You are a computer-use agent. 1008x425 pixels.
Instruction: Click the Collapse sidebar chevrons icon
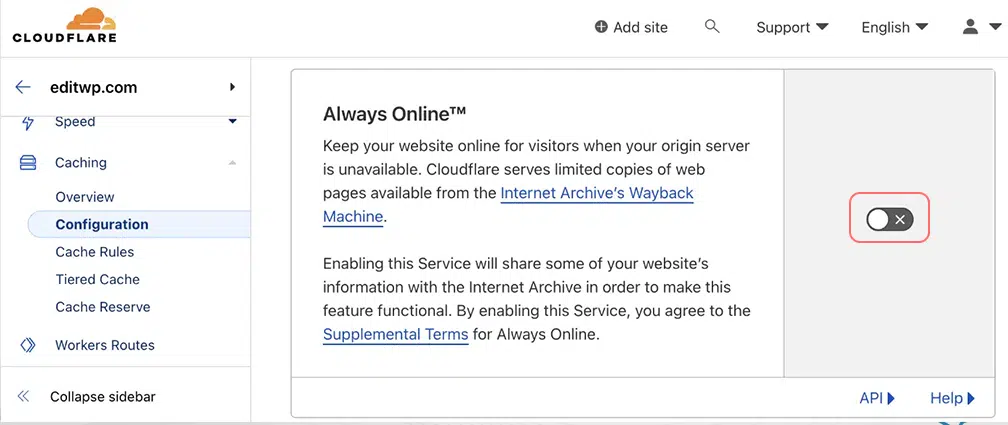(23, 397)
